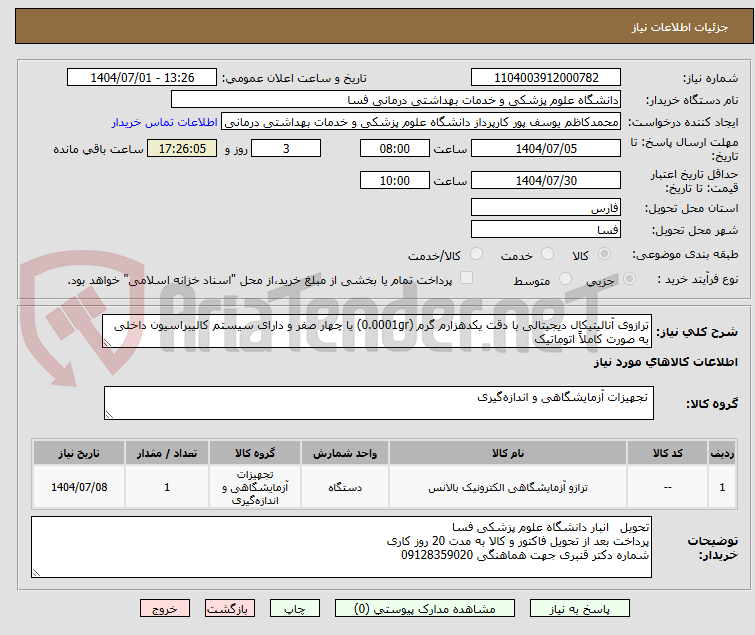Click the 'تعداد / مقدار' column header

(167, 453)
